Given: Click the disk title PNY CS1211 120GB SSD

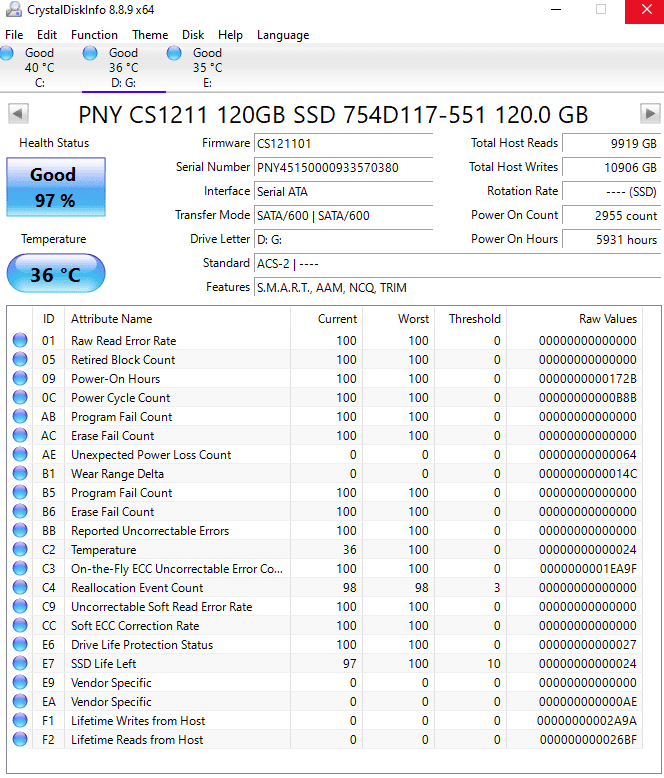Looking at the screenshot, I should 333,115.
